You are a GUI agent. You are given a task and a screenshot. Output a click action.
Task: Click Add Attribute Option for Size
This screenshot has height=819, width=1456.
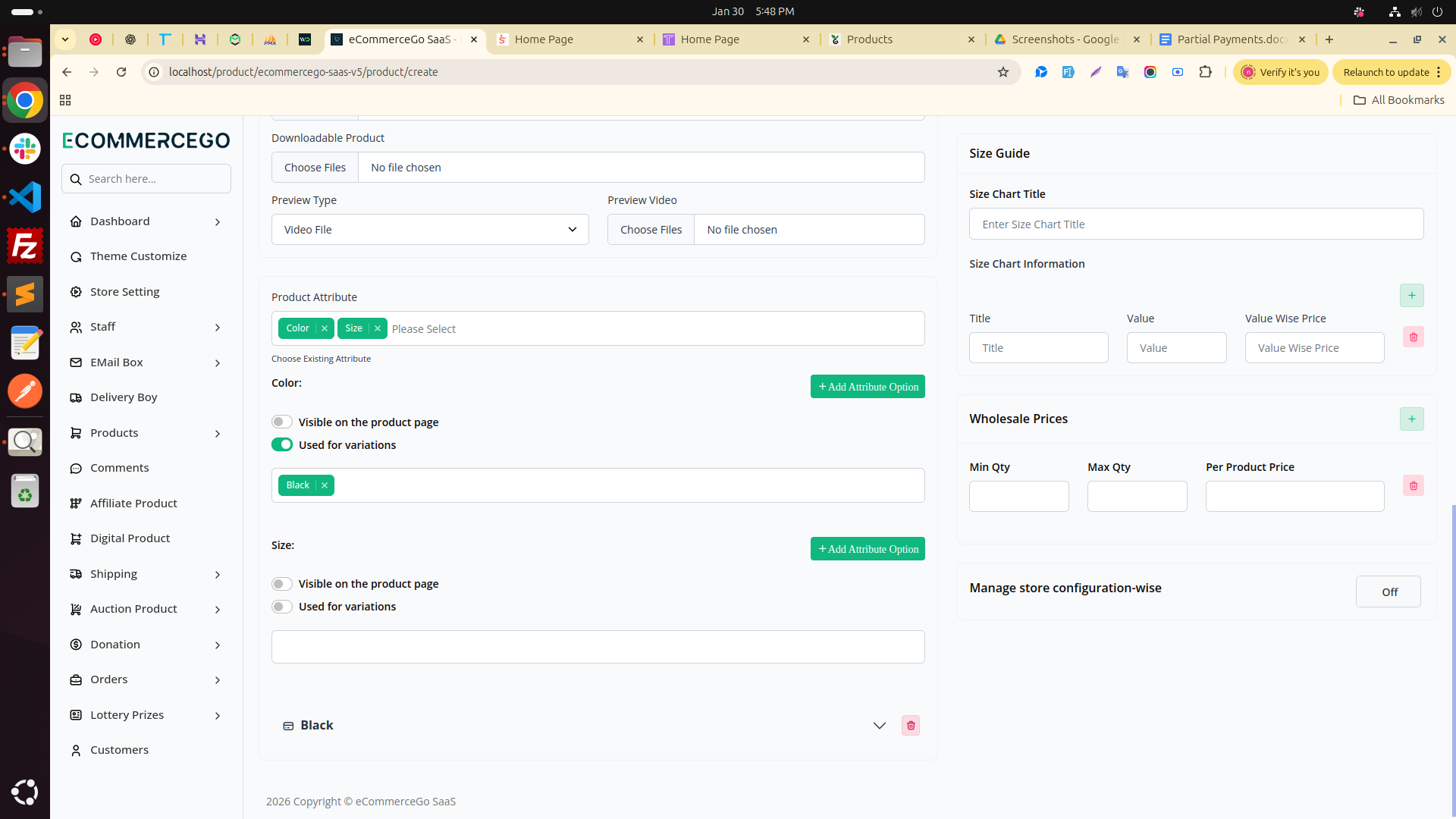click(x=868, y=549)
